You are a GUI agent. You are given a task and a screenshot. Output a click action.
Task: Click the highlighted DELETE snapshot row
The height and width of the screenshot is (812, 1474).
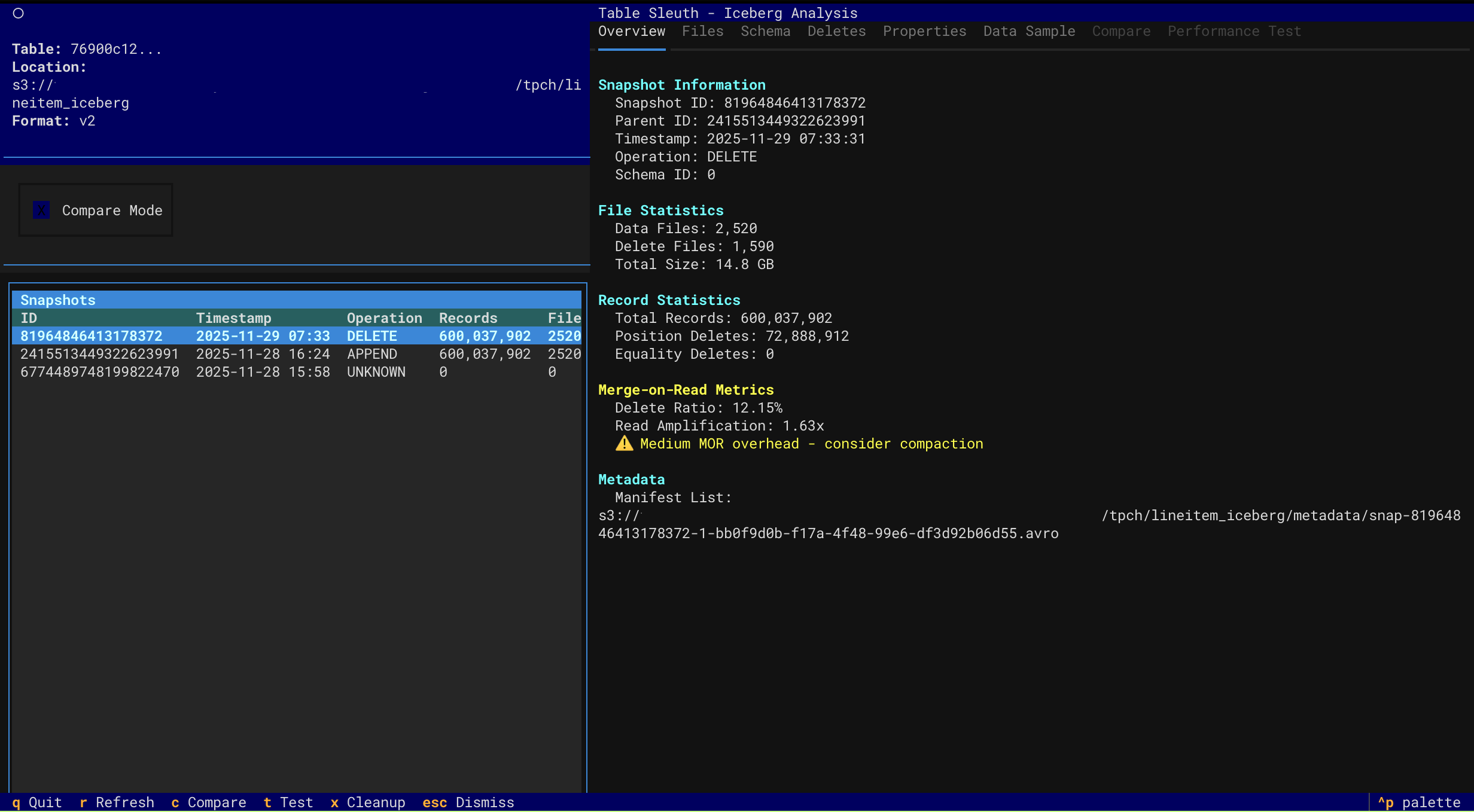point(299,336)
